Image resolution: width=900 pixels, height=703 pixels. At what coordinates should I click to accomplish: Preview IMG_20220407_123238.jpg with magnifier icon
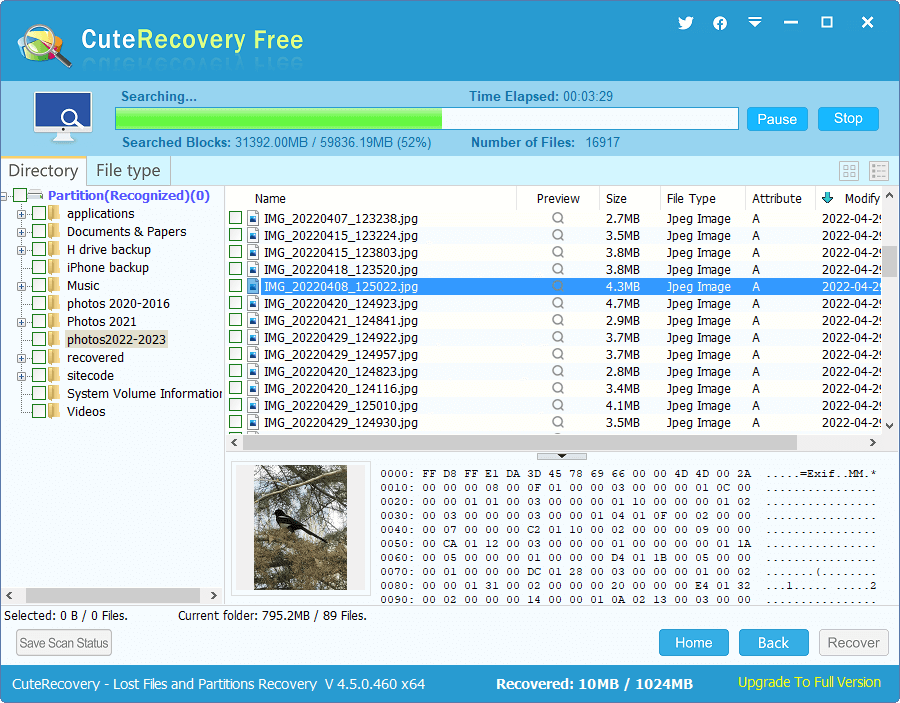(x=558, y=219)
